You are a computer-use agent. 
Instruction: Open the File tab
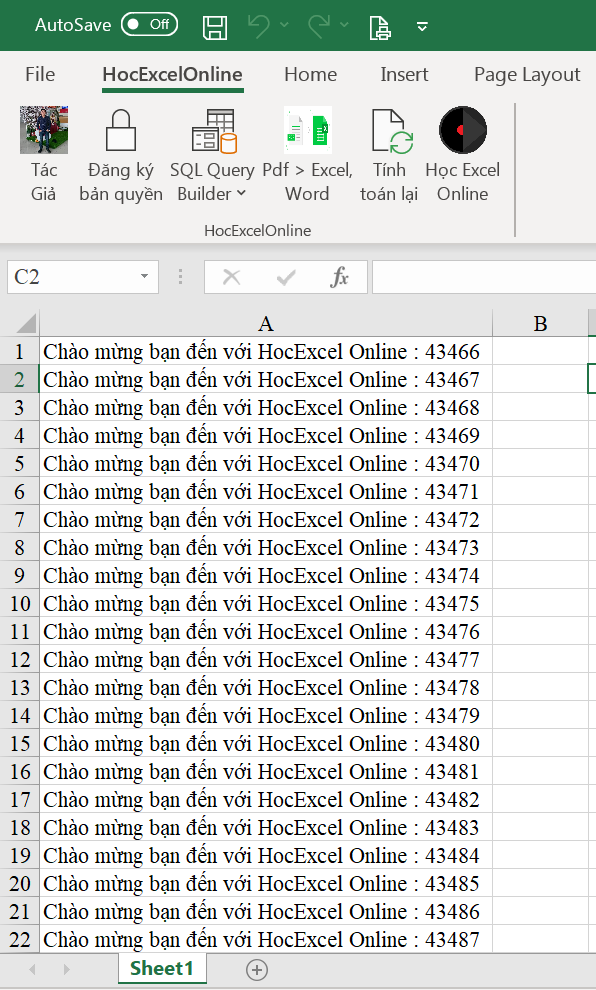point(40,75)
